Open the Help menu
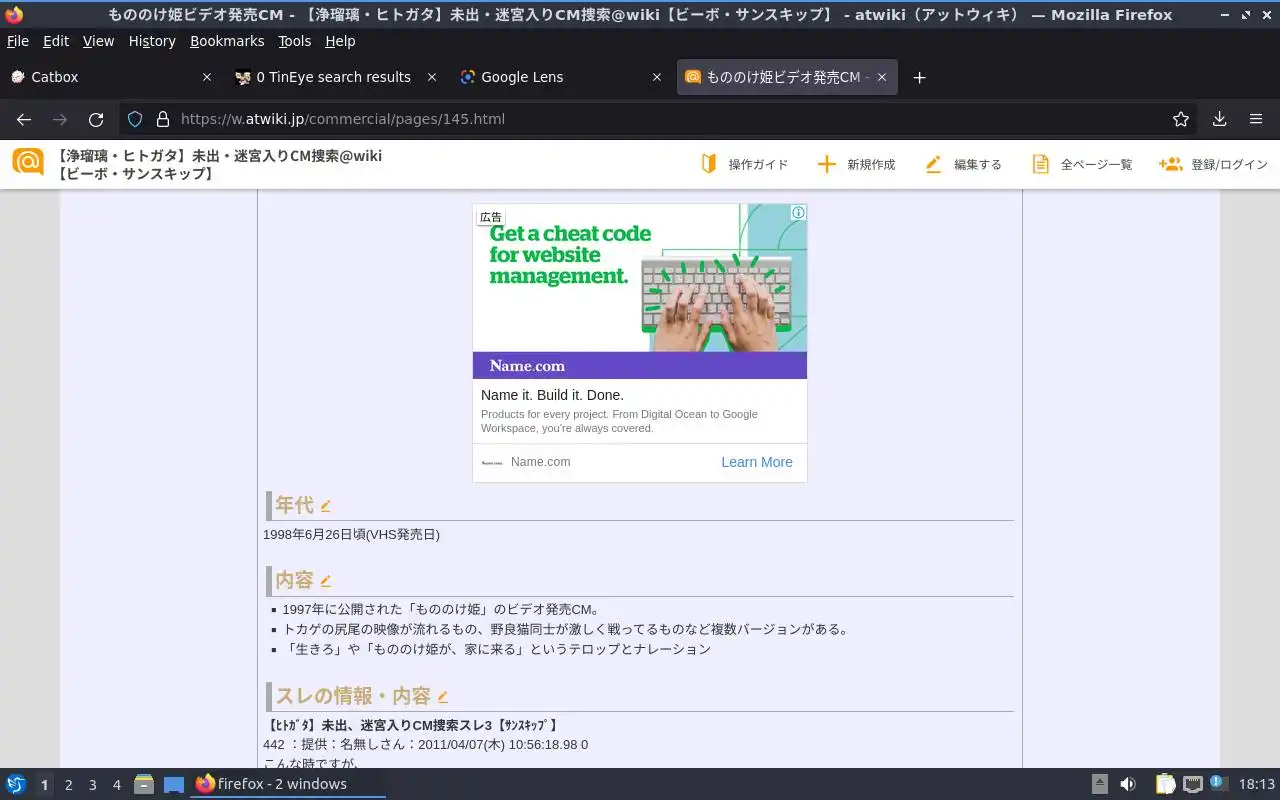The image size is (1280, 800). click(340, 41)
